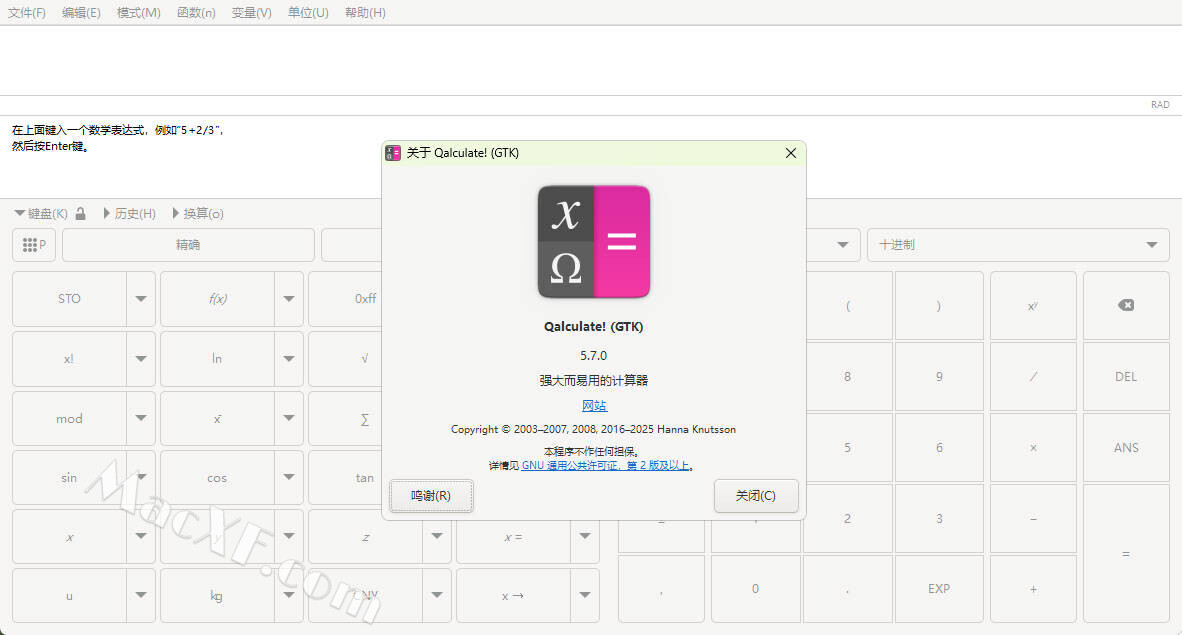
Task: Click the summation sigma key
Action: (x=365, y=419)
